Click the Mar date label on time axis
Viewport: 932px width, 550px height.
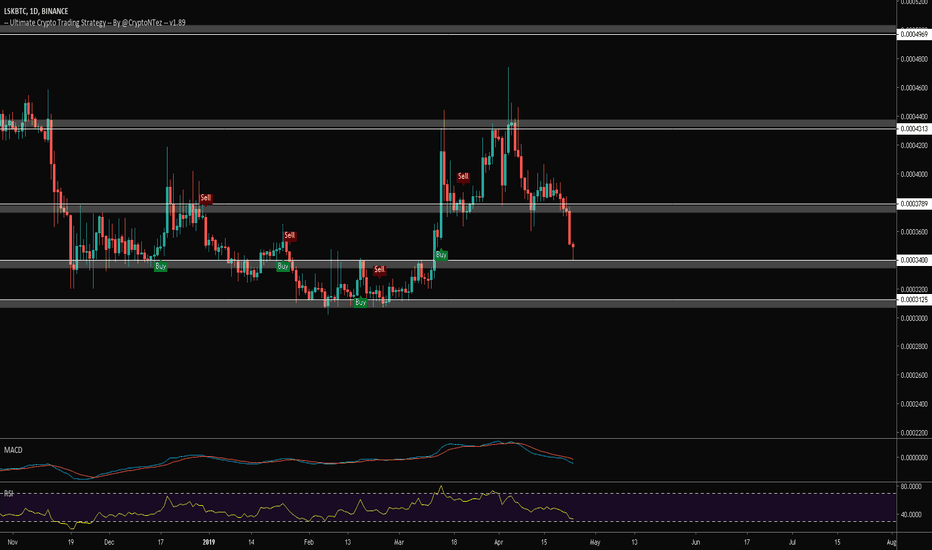pos(399,542)
